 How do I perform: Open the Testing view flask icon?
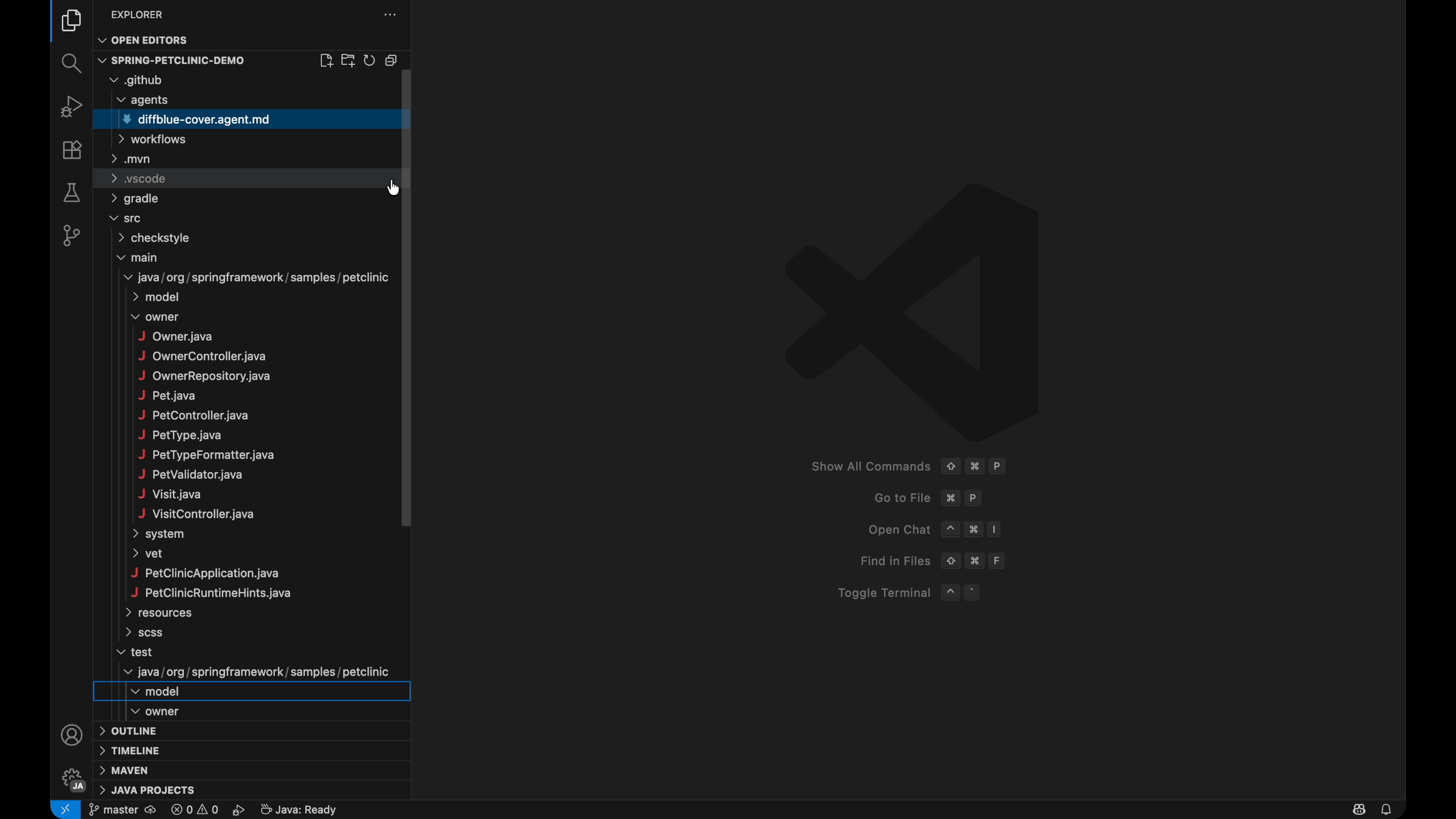coord(71,193)
